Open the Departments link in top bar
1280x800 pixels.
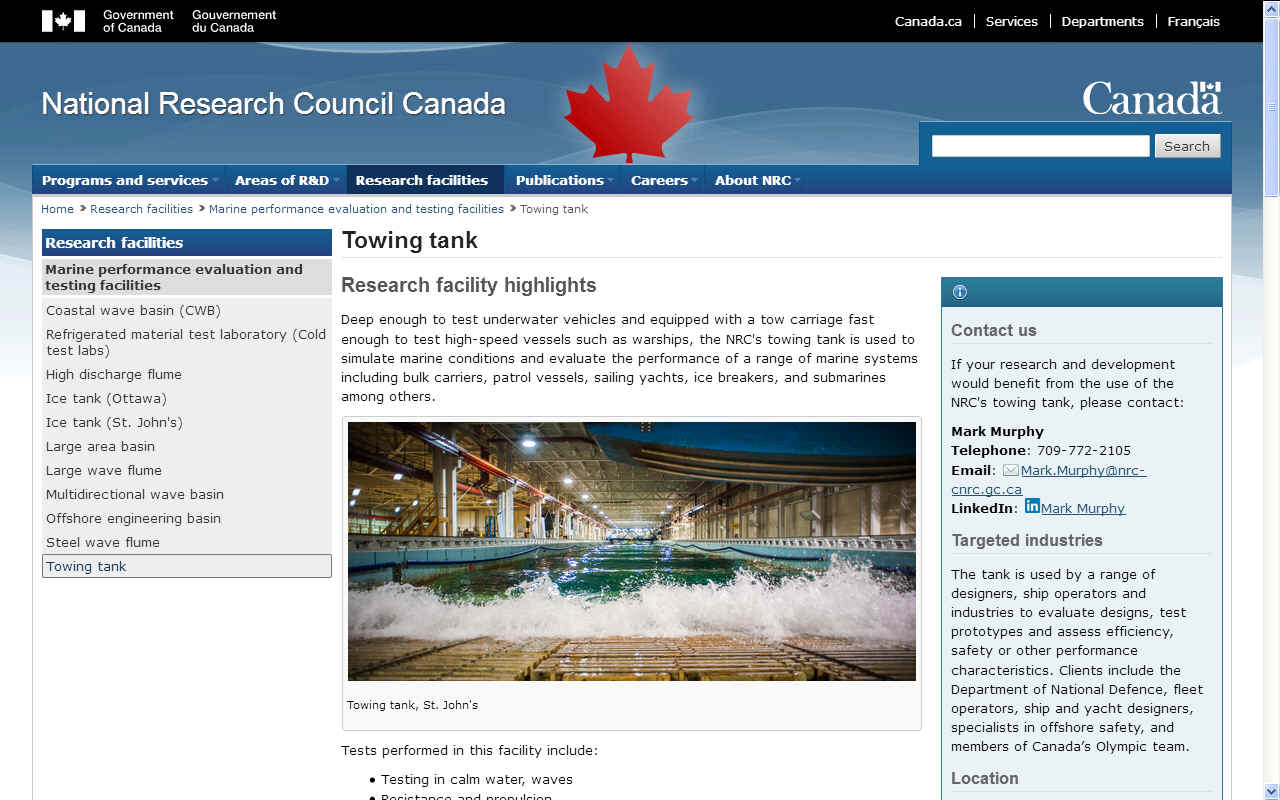[1102, 21]
